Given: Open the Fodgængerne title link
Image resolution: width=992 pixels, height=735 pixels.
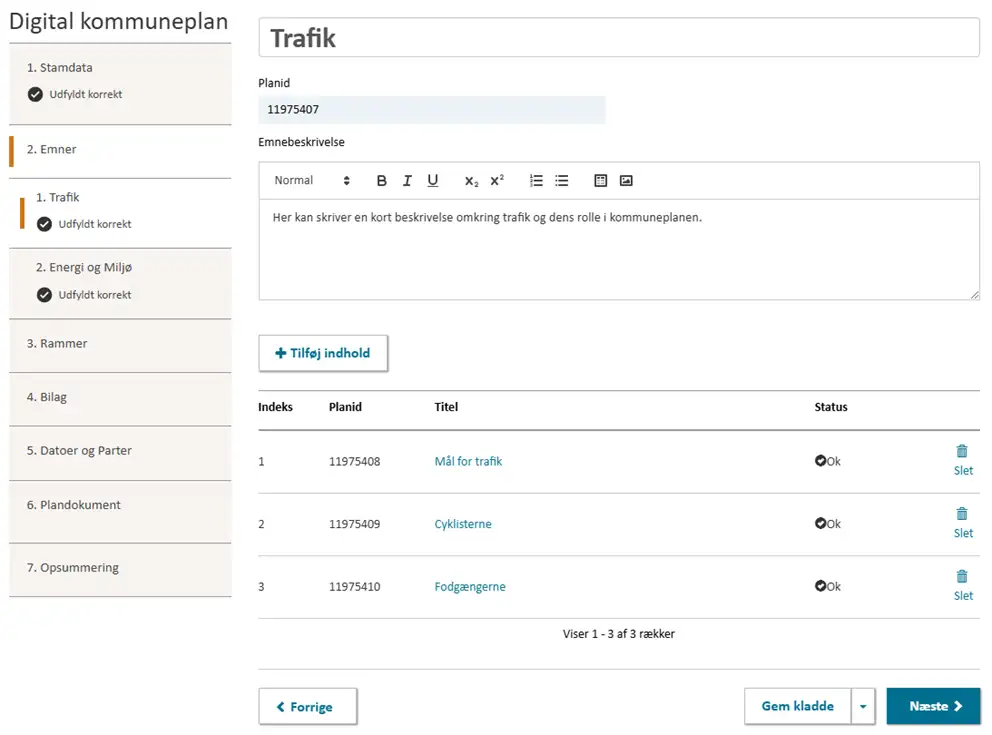Looking at the screenshot, I should (x=470, y=587).
